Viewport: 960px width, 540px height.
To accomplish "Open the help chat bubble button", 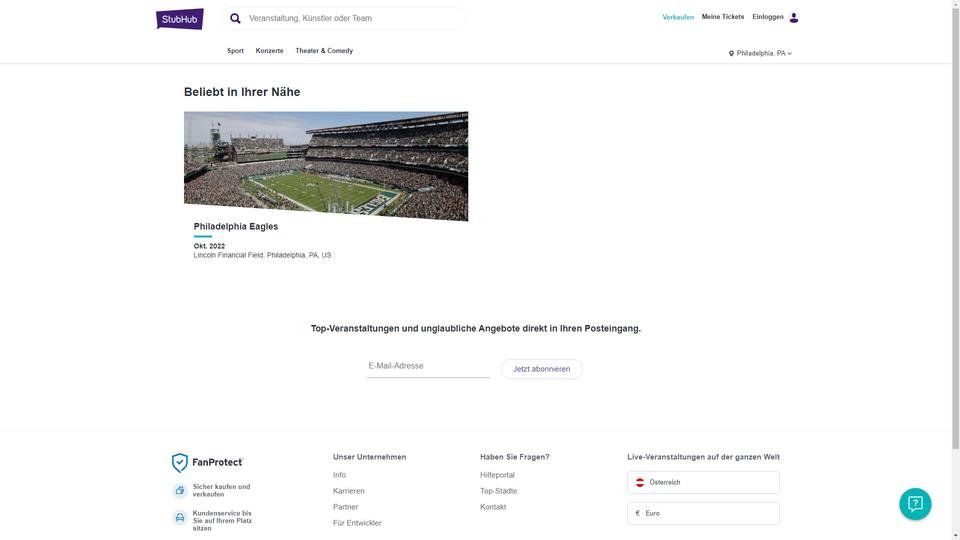I will [915, 504].
